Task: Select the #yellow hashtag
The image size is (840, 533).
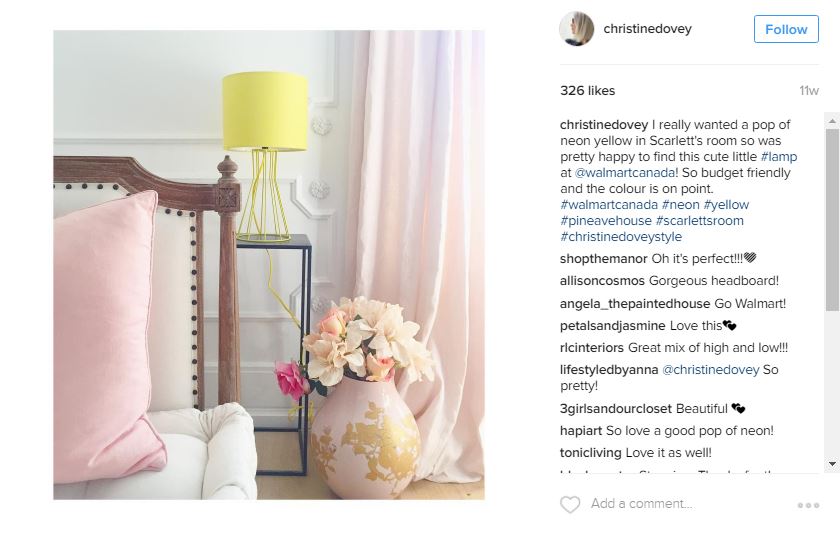Action: [726, 205]
